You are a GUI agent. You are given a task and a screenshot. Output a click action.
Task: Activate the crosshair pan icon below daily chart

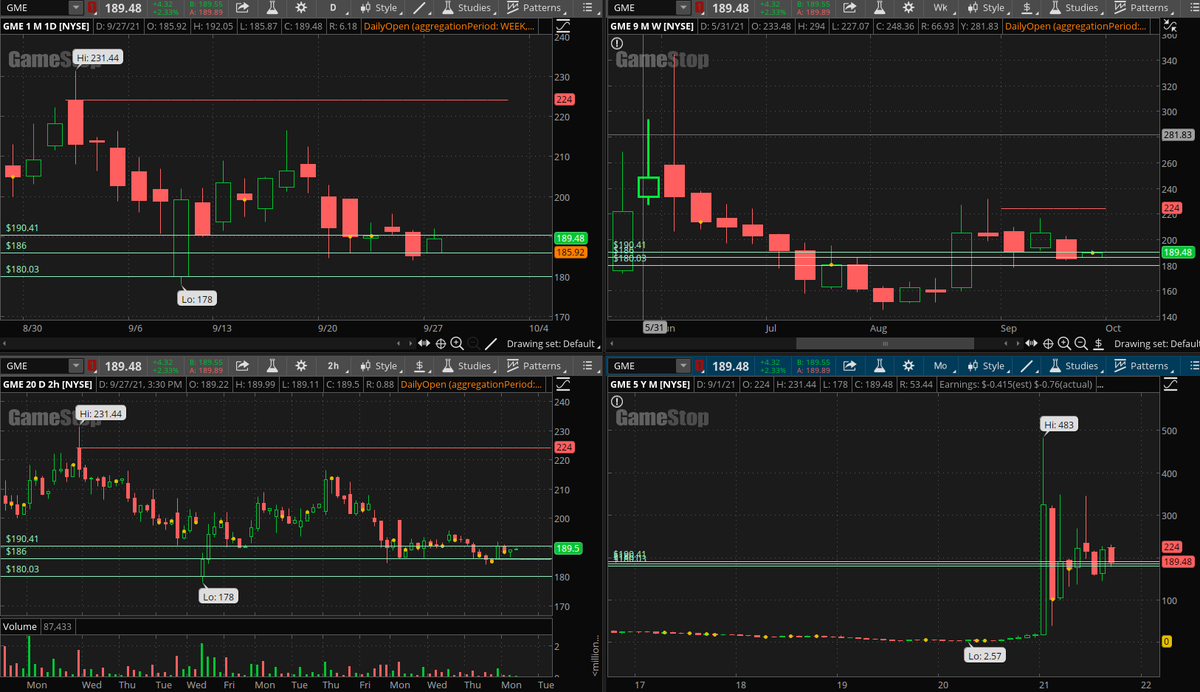click(x=441, y=344)
